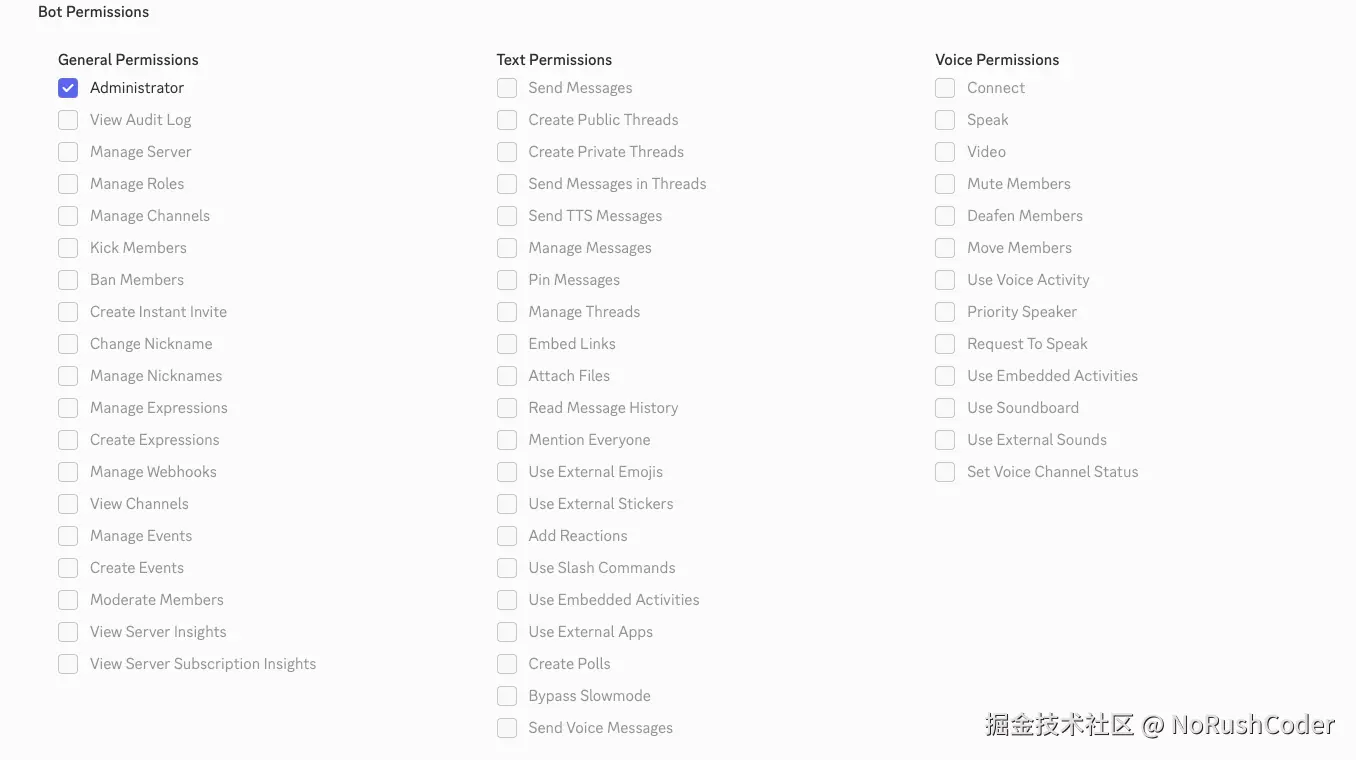
Task: Enable the Speak permission checkbox
Action: coord(945,120)
